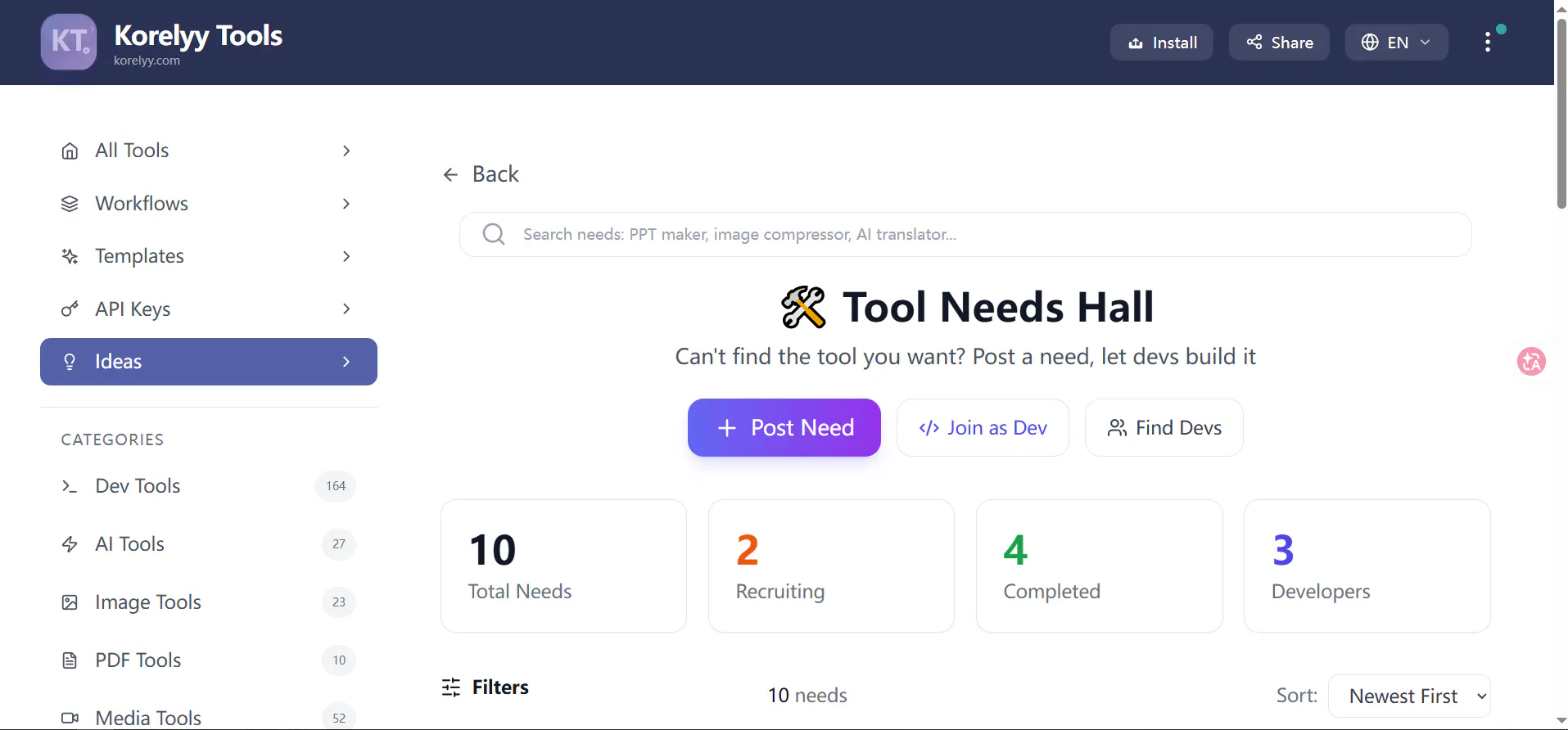Open the Image Tools category

(209, 602)
